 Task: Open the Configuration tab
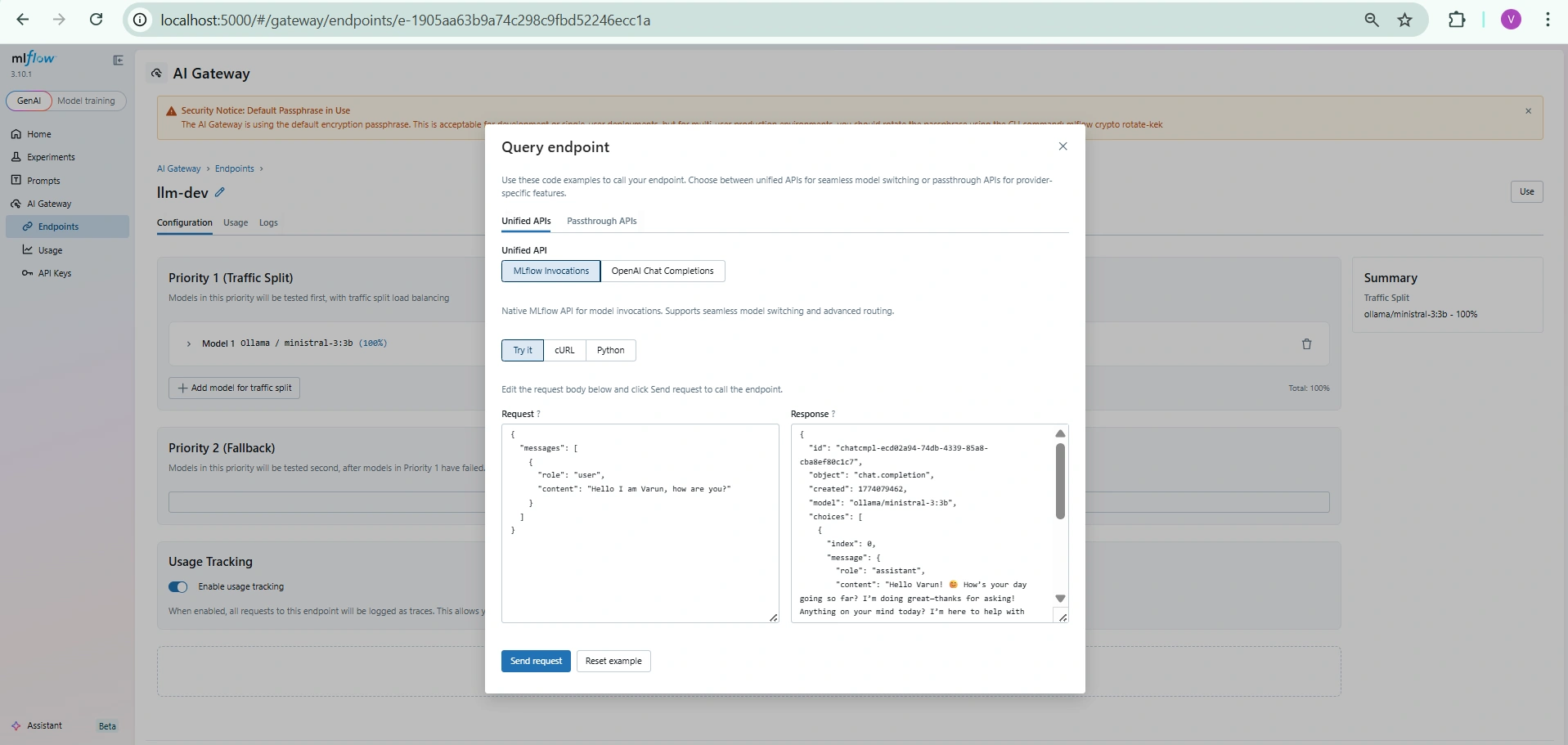coord(185,222)
